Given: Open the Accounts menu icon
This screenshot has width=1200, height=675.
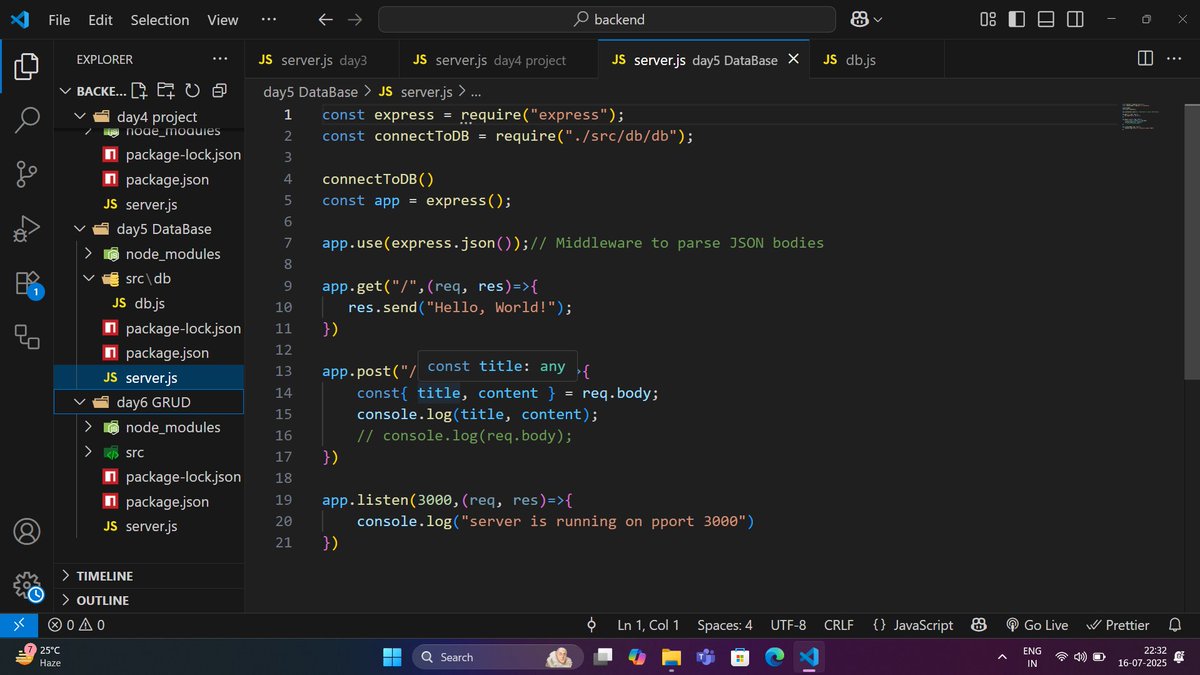Looking at the screenshot, I should point(27,530).
